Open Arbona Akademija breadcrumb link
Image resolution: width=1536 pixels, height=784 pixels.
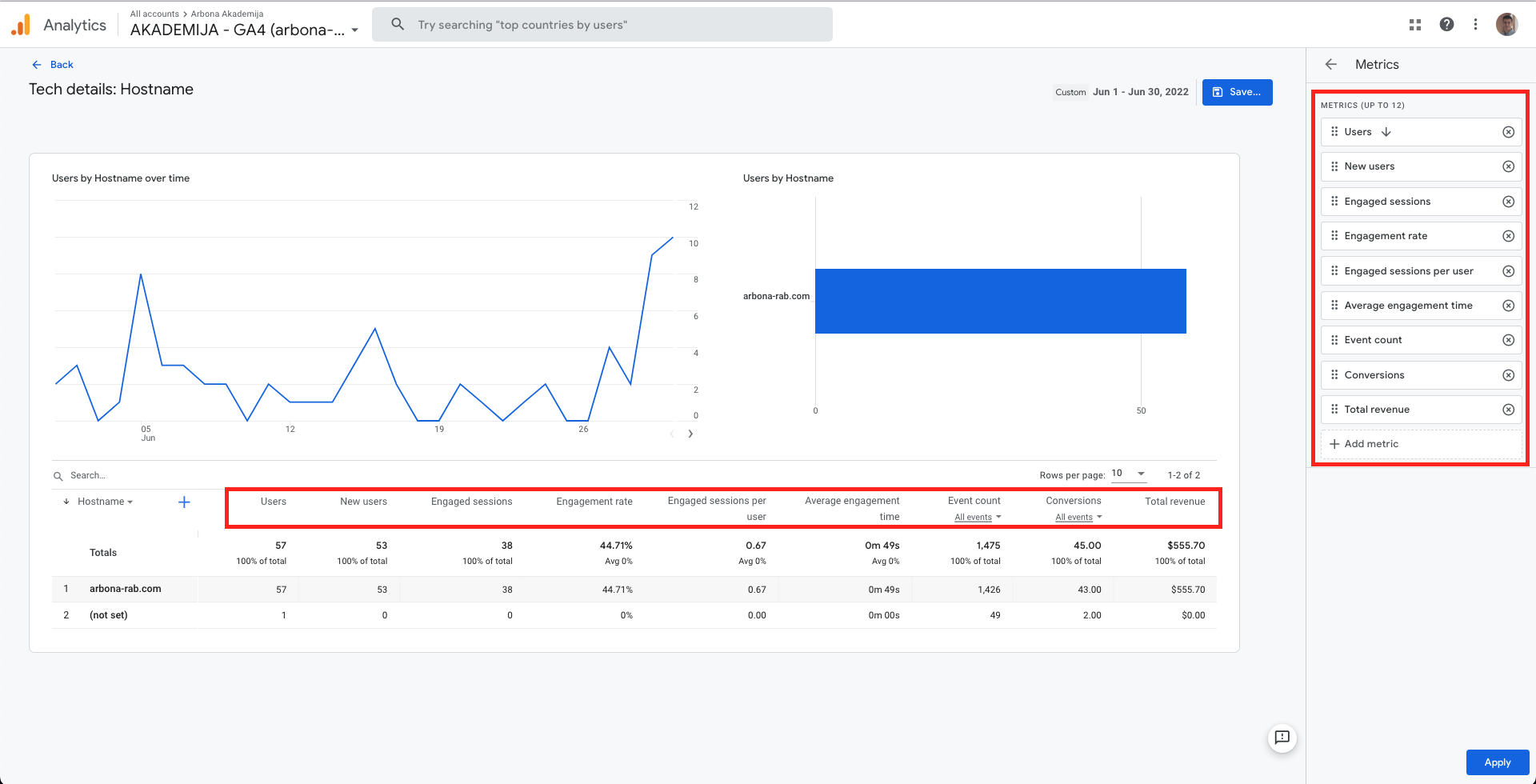coord(227,14)
